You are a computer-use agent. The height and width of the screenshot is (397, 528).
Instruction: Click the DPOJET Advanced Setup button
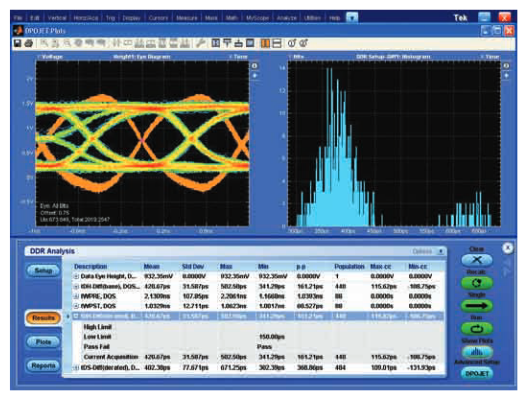click(x=476, y=373)
